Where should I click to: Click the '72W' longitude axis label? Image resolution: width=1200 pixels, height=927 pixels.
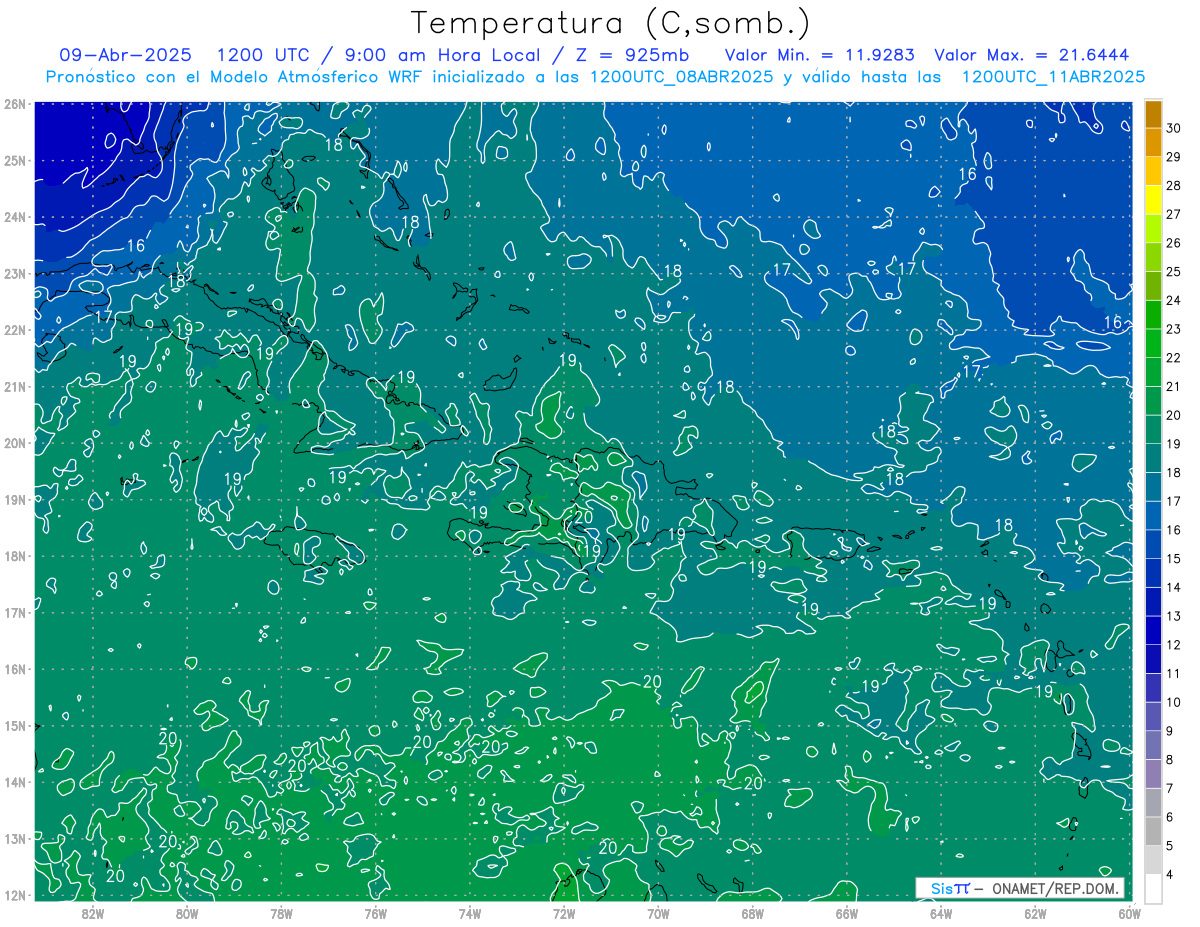(564, 913)
